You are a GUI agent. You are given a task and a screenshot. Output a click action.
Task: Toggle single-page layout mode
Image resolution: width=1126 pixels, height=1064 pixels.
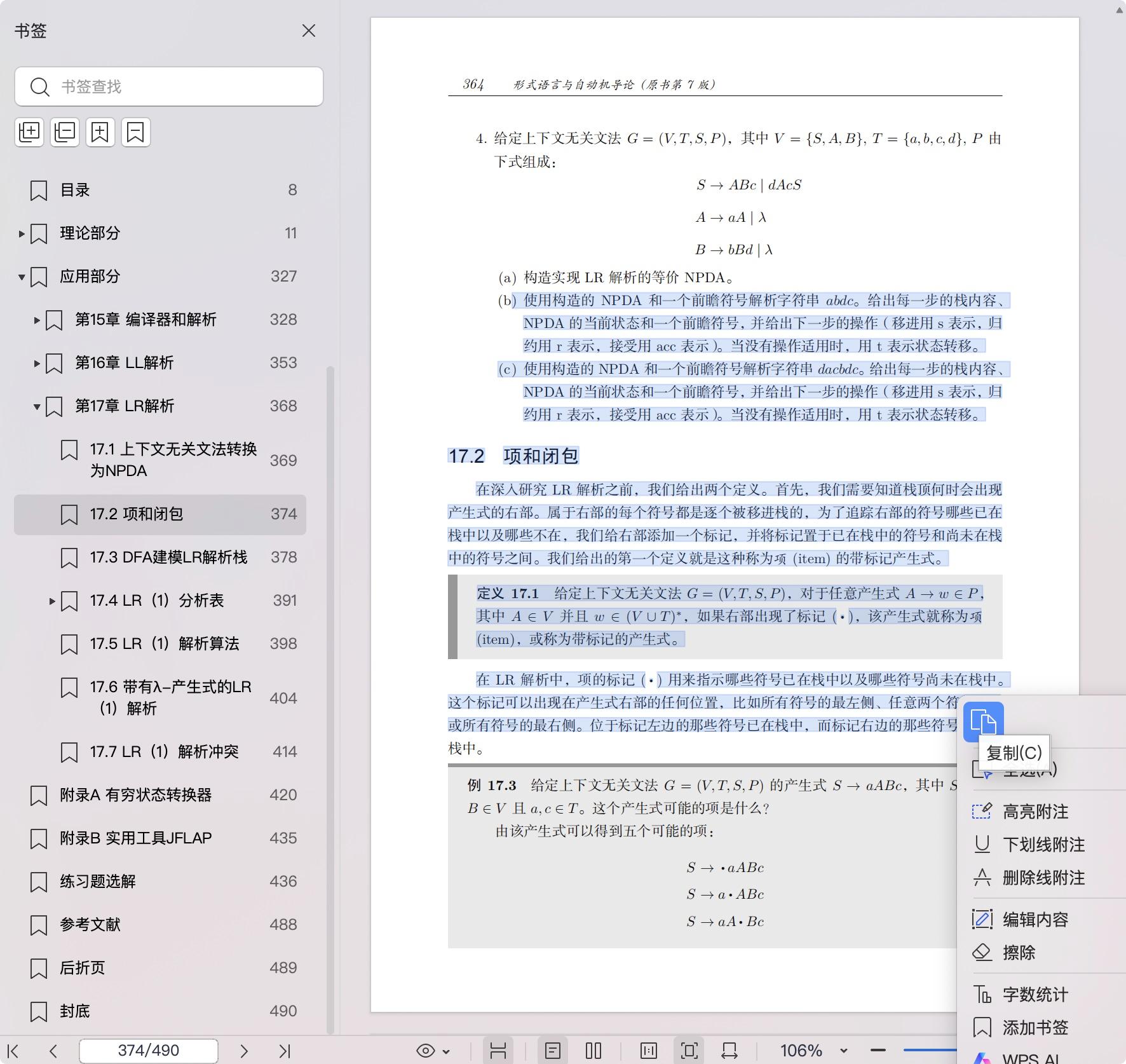(x=553, y=1050)
